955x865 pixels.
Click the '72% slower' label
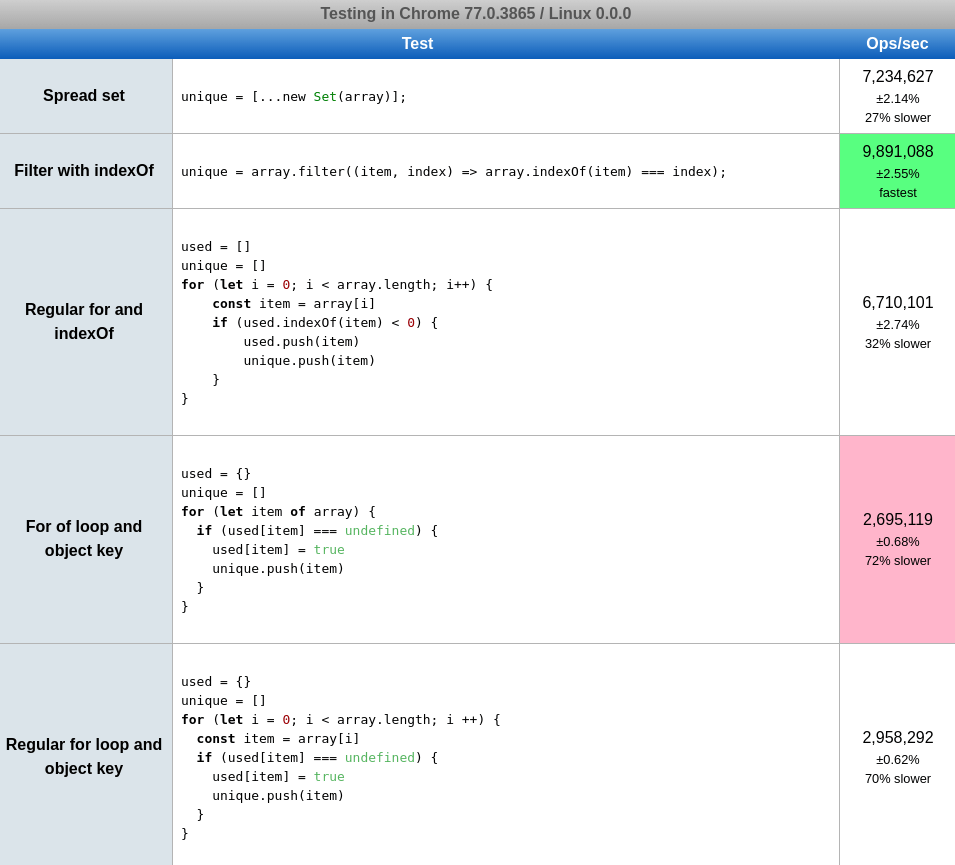[897, 560]
